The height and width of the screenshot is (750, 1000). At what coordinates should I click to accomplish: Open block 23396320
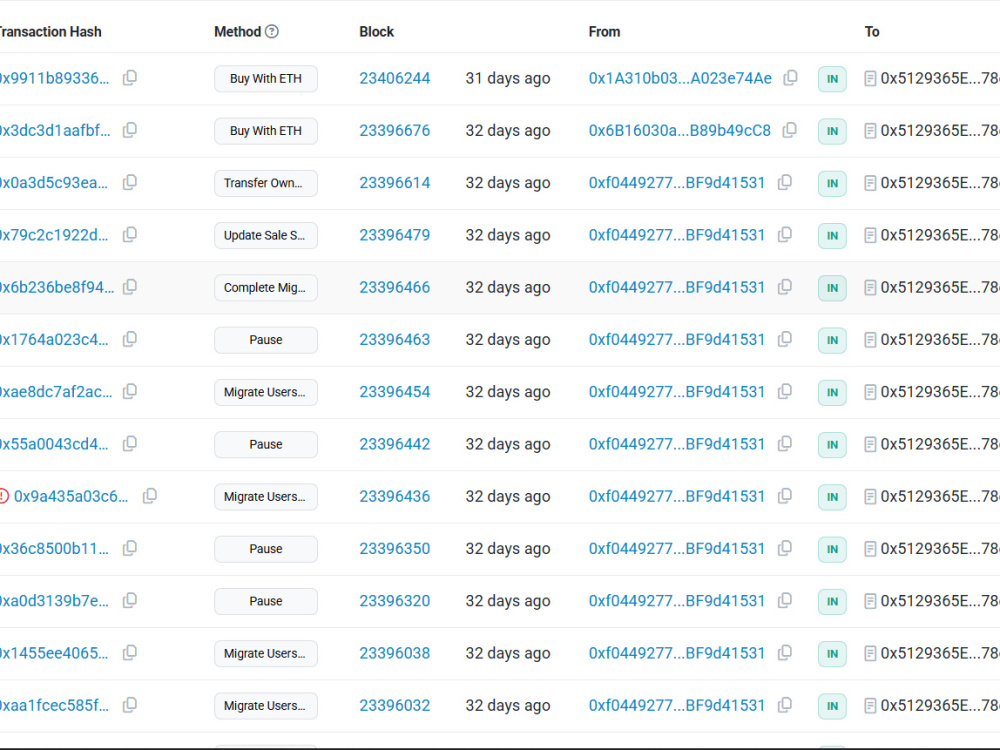[395, 601]
